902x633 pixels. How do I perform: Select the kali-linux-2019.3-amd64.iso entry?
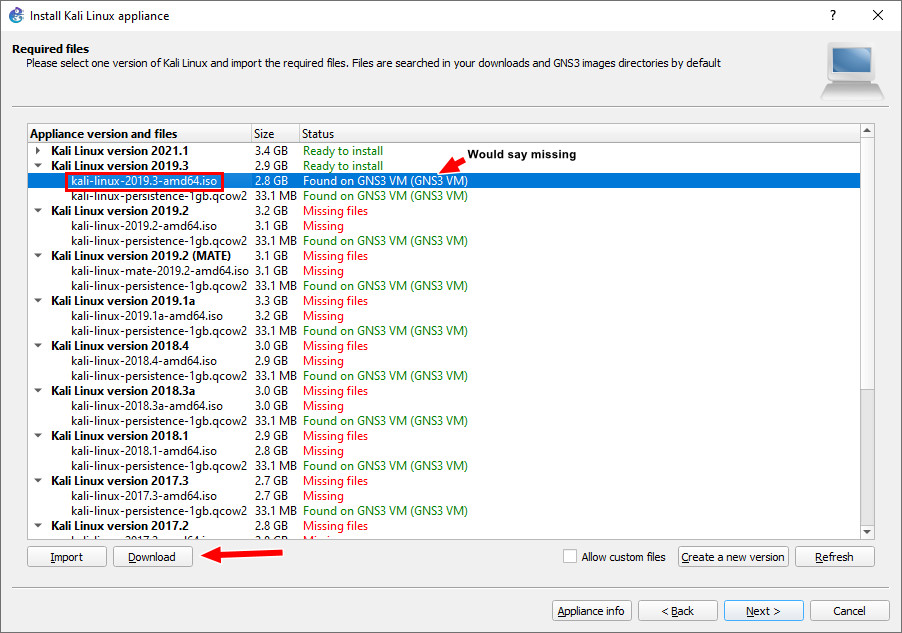pos(143,180)
